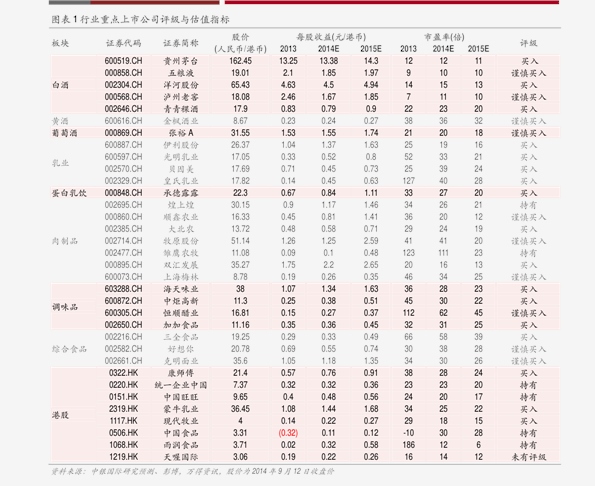Select stock code 002329.CH

pos(123,181)
